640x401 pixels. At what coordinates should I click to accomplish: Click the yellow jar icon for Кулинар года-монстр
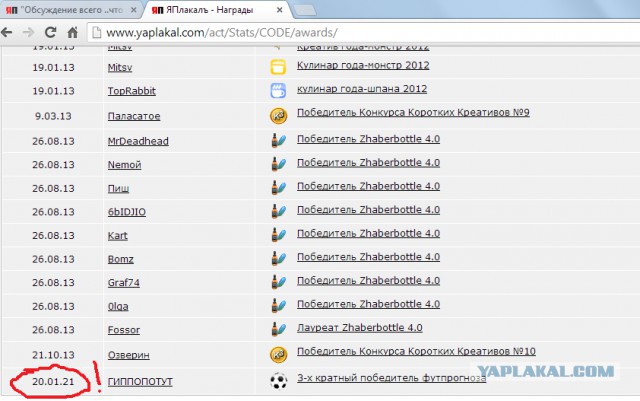point(278,67)
